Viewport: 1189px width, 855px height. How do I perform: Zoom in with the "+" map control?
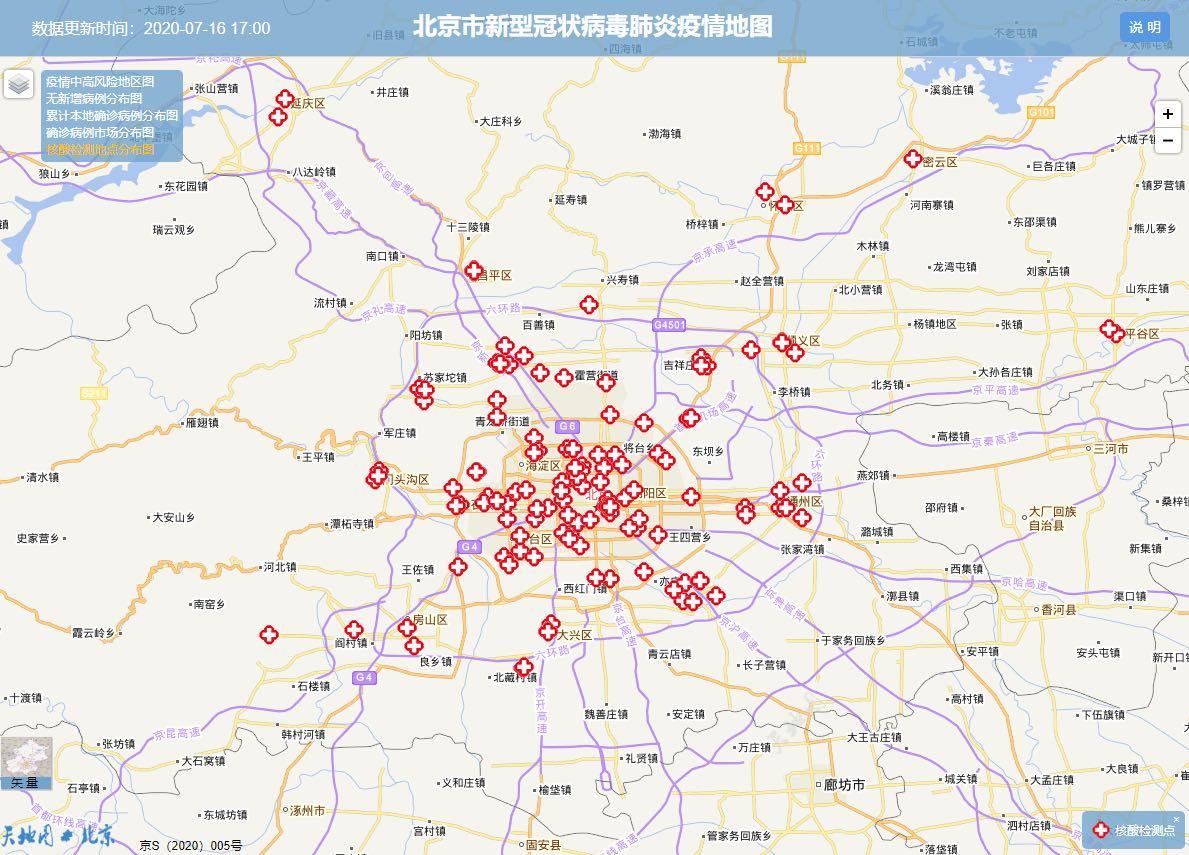[x=1168, y=115]
